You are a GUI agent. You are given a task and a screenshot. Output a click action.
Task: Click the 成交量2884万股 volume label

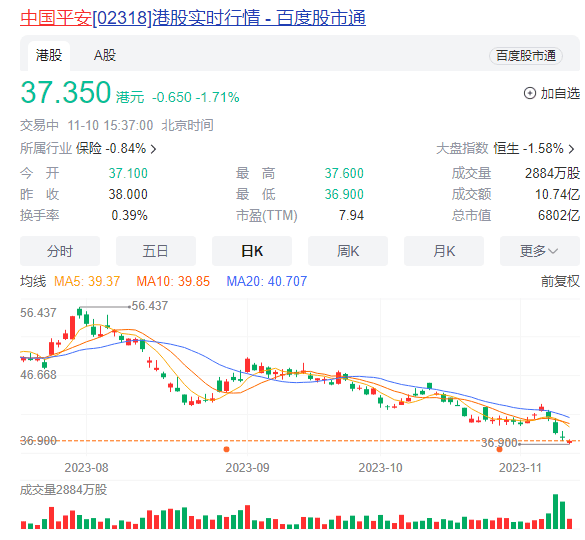[63, 490]
